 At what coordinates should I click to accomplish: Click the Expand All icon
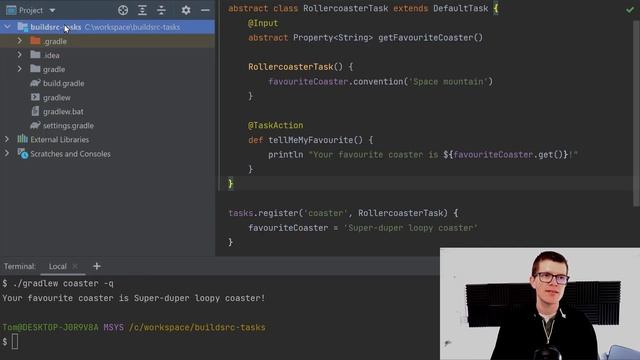coord(142,10)
